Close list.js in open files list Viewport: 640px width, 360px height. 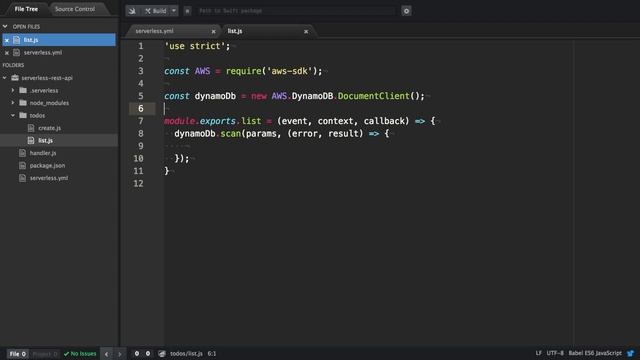pos(7,40)
